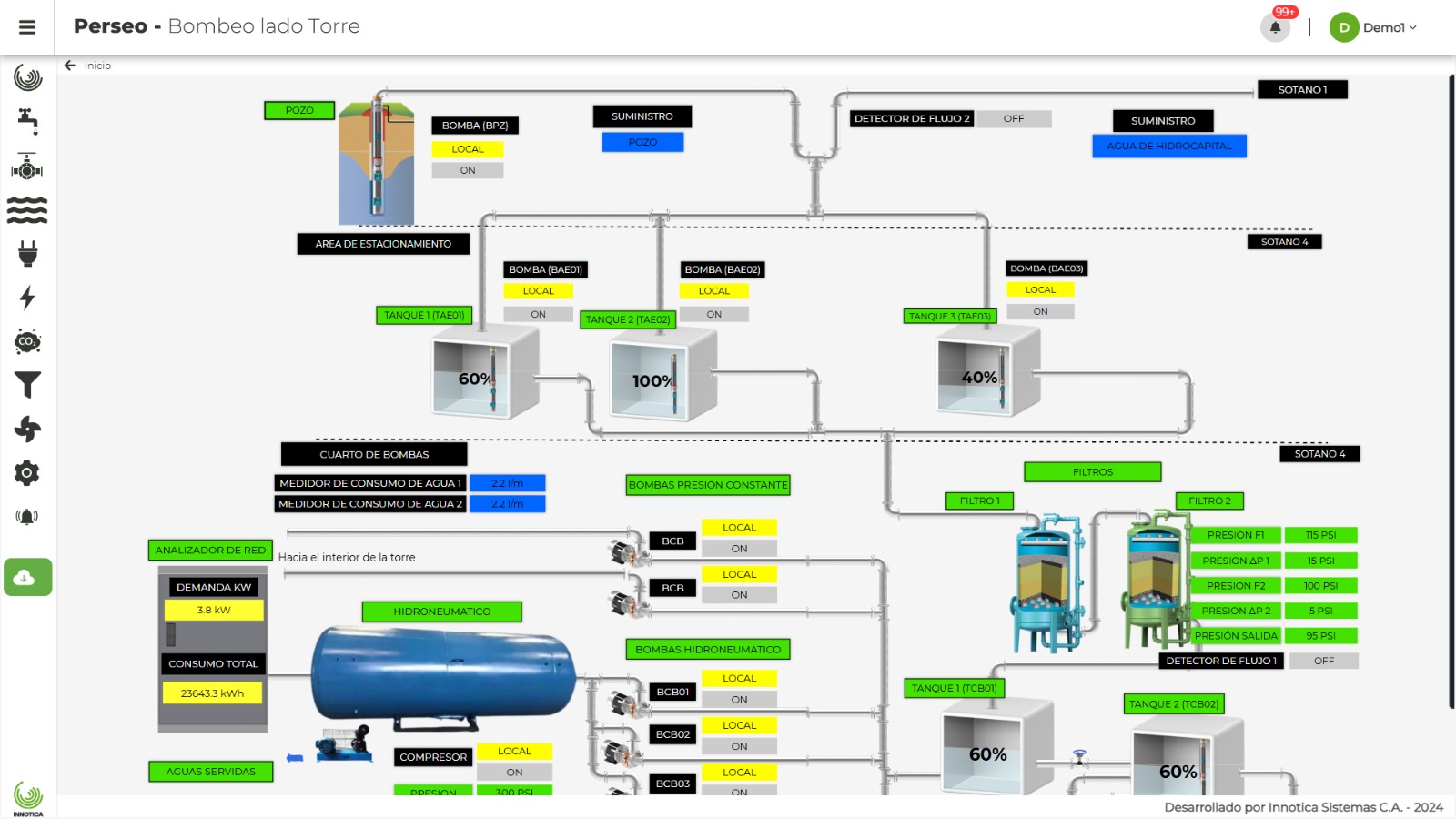Click the vertical page scrollbar
1456x819 pixels.
(x=1451, y=391)
